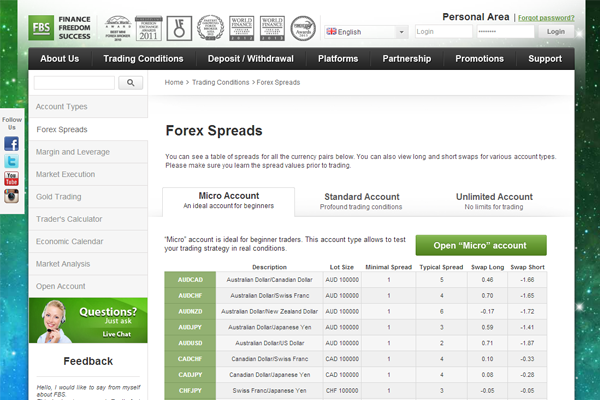Open the Facebook follow icon
The height and width of the screenshot is (400, 600).
[x=11, y=144]
